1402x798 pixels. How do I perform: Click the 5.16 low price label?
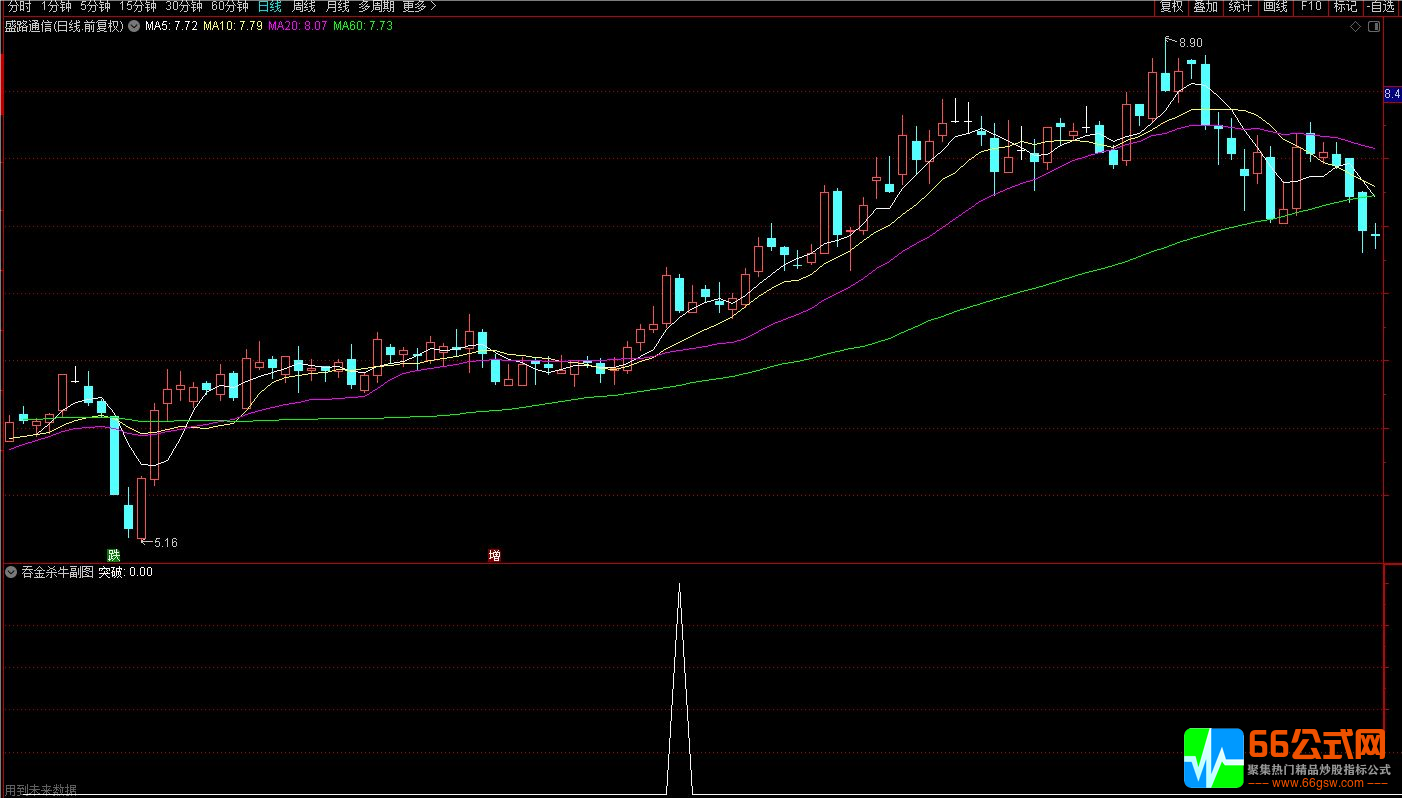coord(165,543)
